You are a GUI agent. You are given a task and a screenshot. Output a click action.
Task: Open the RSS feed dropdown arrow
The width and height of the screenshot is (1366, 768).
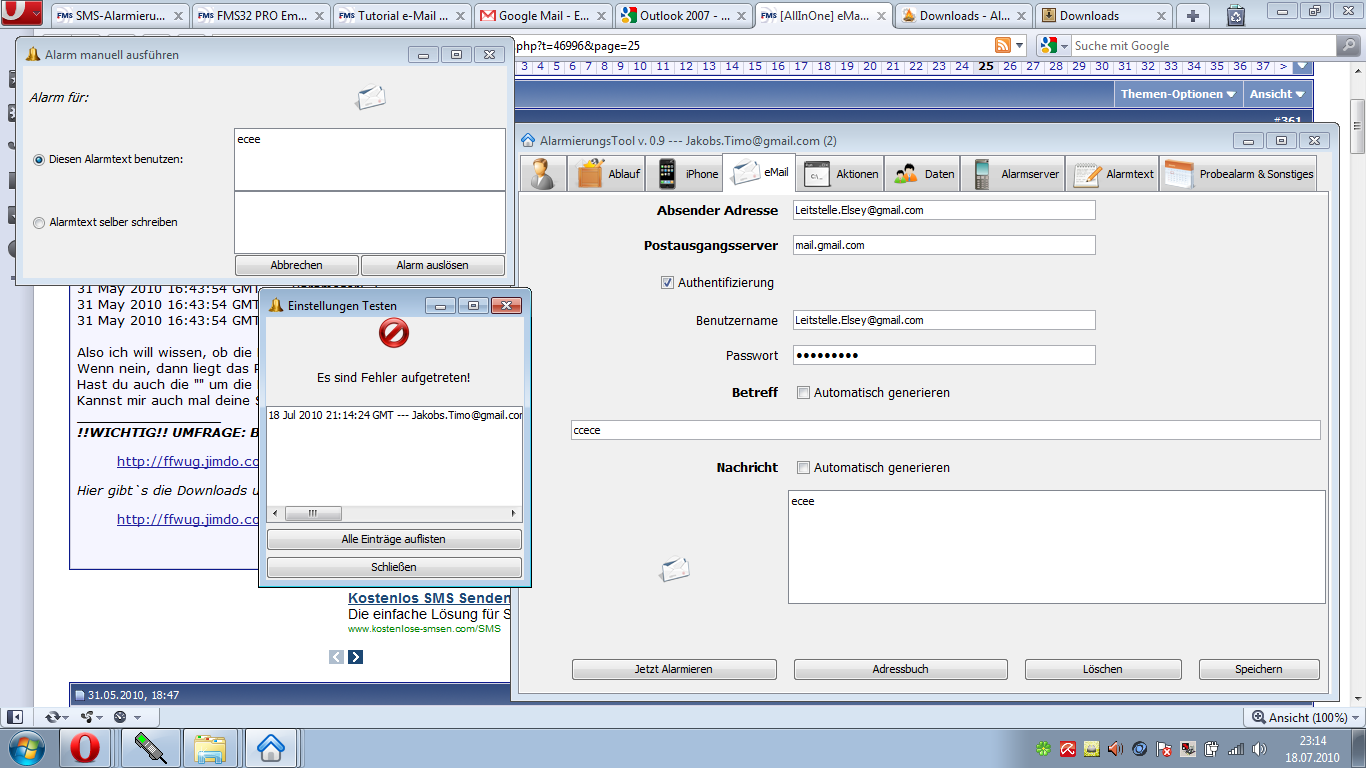click(1020, 46)
